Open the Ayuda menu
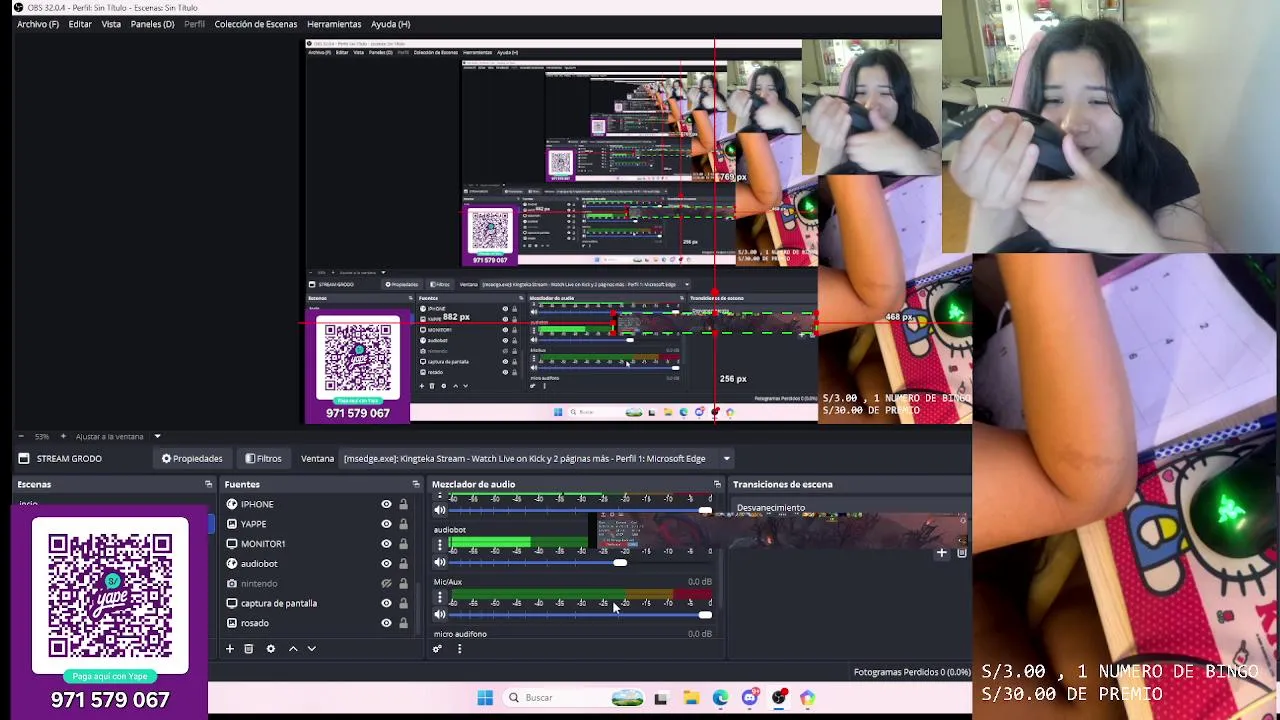The image size is (1280, 720). tap(390, 24)
